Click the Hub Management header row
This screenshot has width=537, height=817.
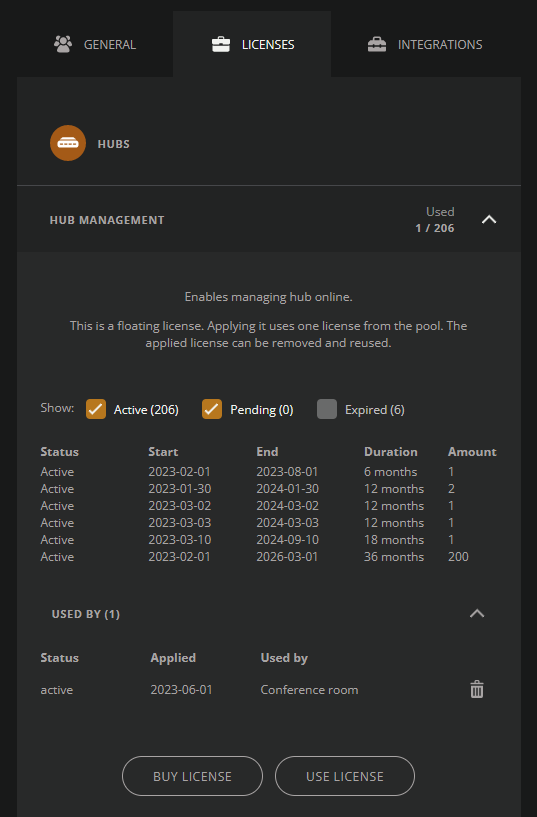click(x=269, y=219)
